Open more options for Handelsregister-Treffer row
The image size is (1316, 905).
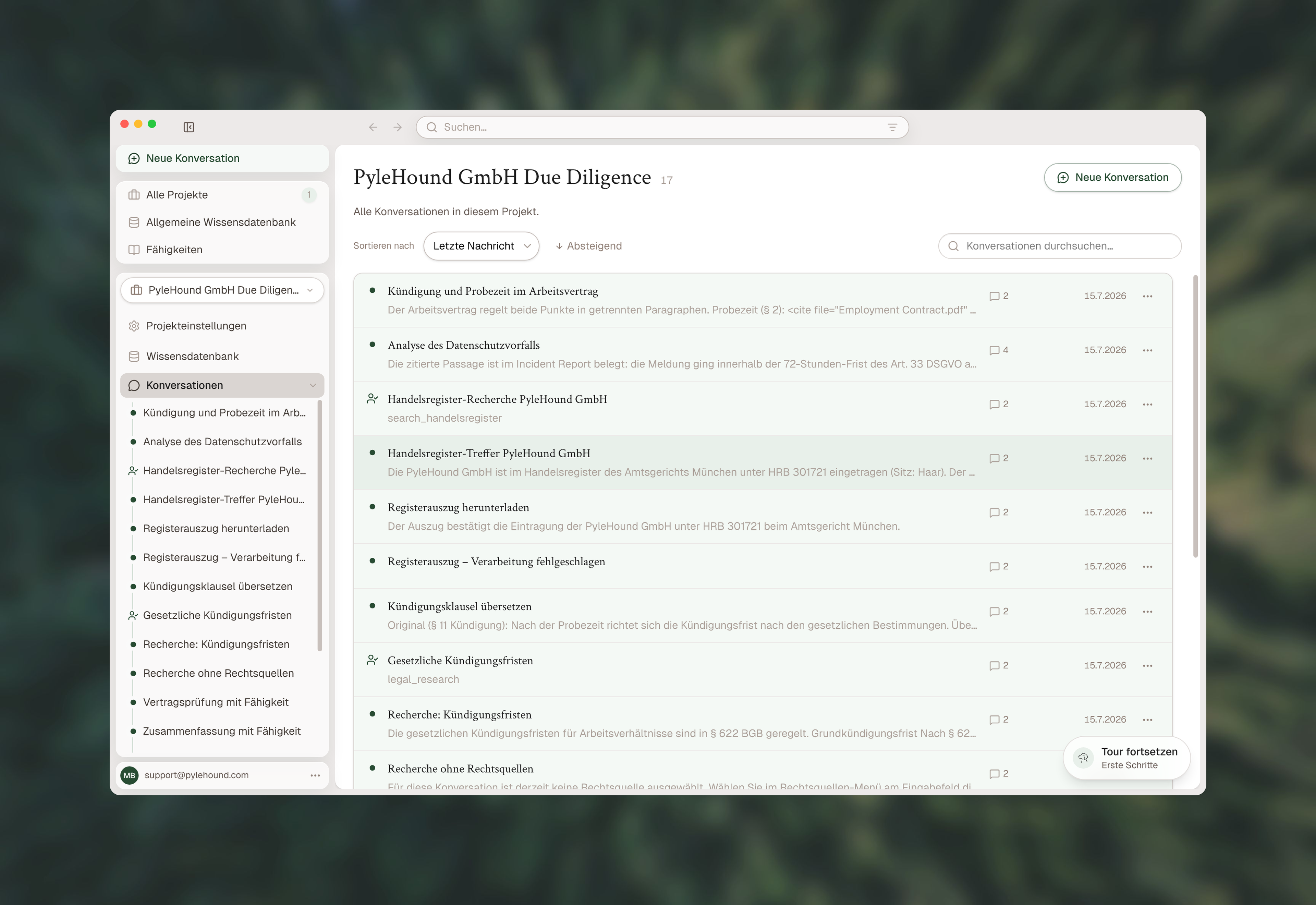pyautogui.click(x=1148, y=458)
